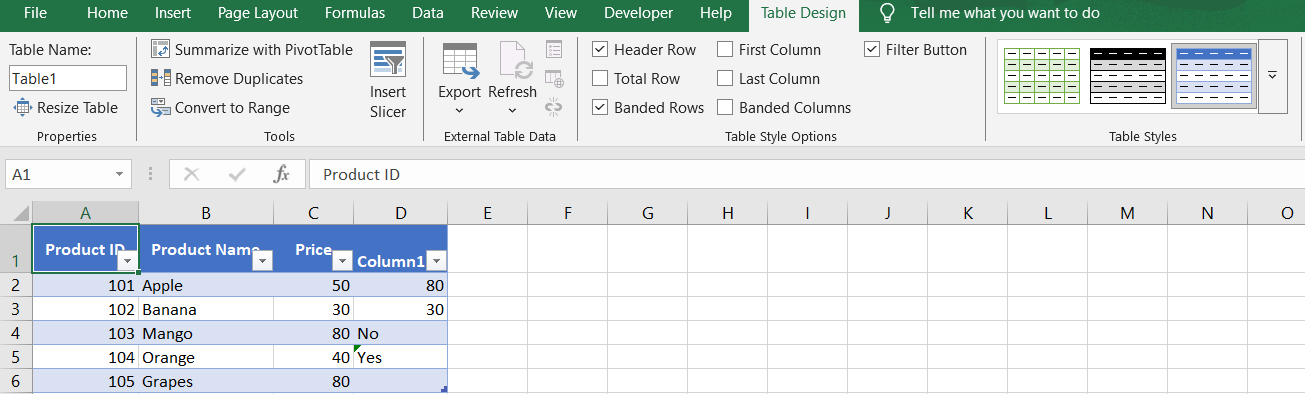Click the Resize Table icon
The width and height of the screenshot is (1305, 394).
22,107
